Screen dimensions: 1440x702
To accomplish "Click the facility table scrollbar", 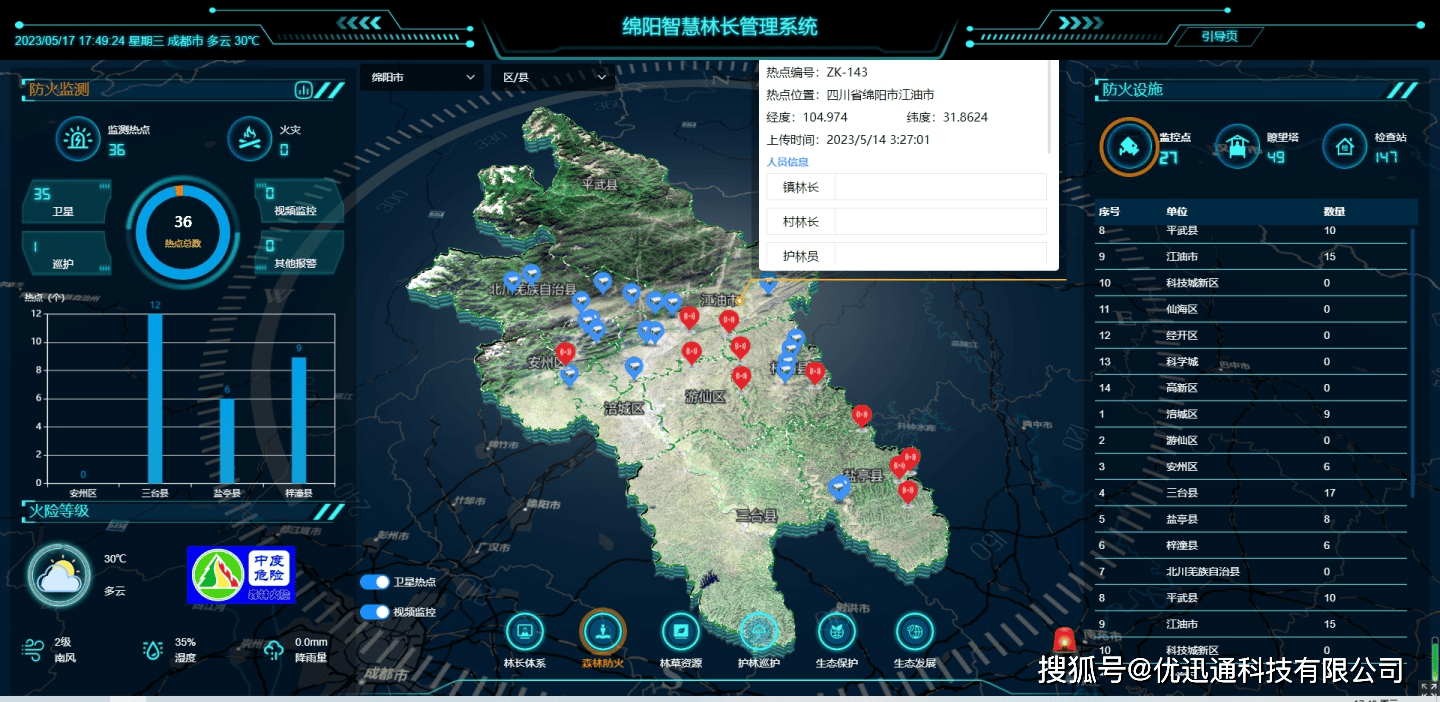I will click(x=1413, y=362).
